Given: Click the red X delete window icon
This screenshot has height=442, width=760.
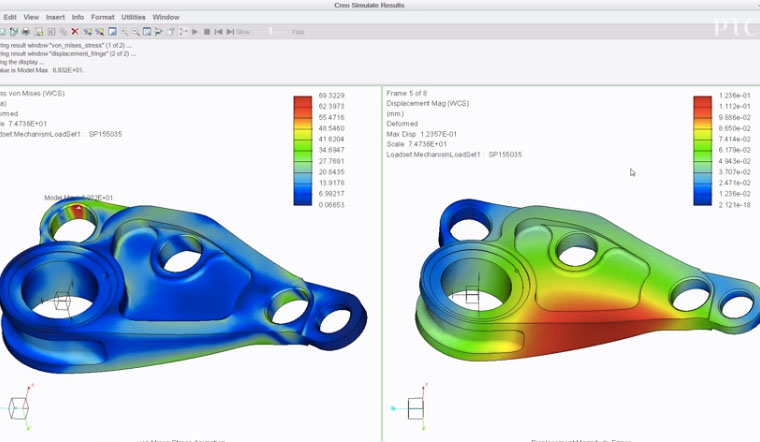Looking at the screenshot, I should click(75, 32).
